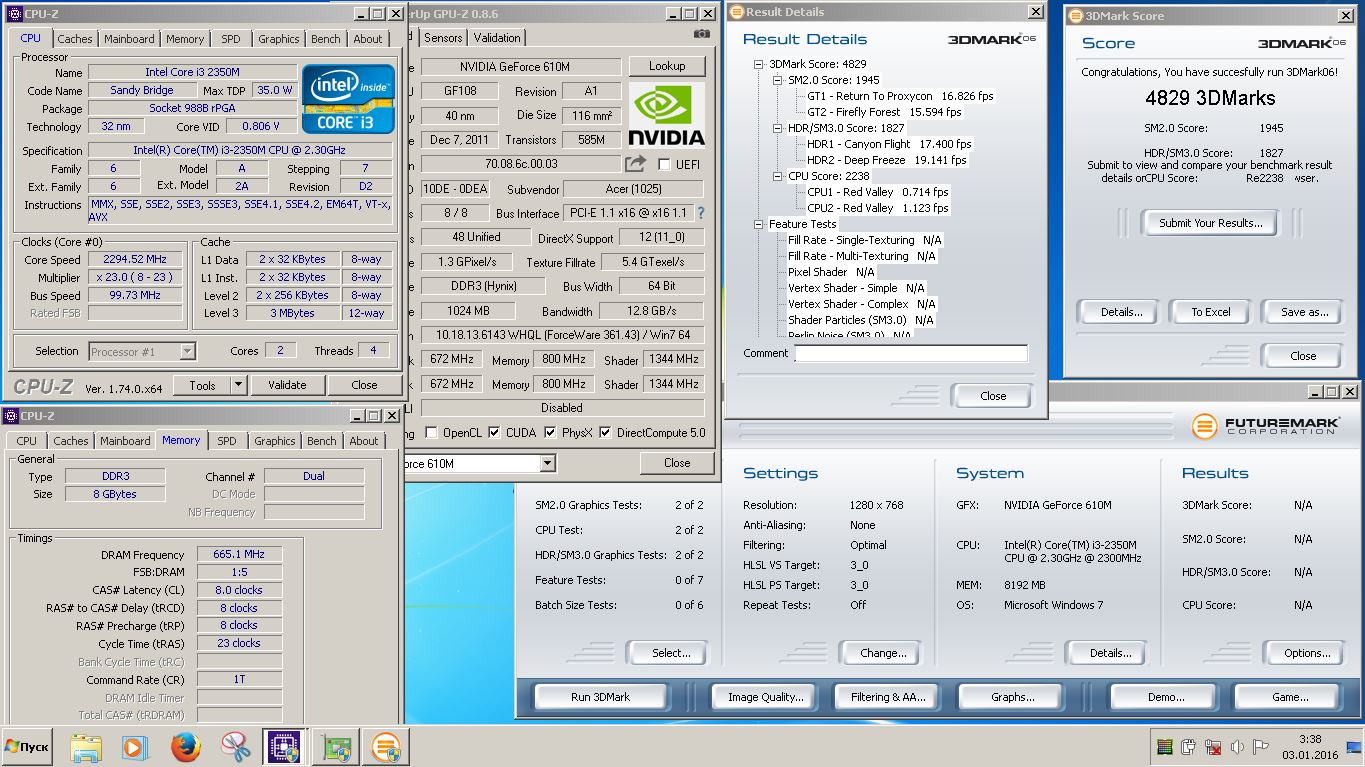The image size is (1365, 767).
Task: Switch to the CPU-Z taskbar icon
Action: pyautogui.click(x=284, y=747)
